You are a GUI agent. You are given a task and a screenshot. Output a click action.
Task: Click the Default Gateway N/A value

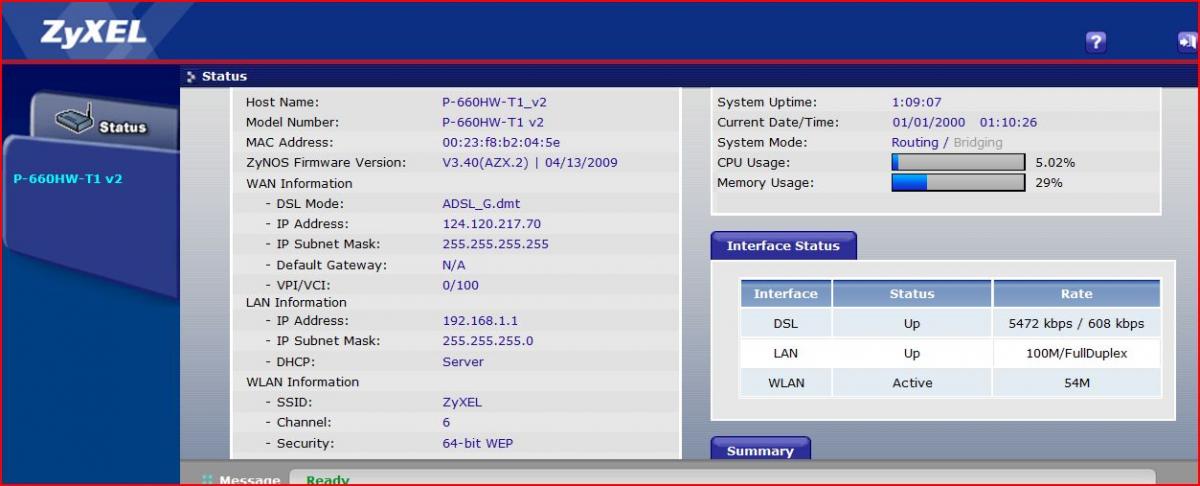[x=453, y=265]
